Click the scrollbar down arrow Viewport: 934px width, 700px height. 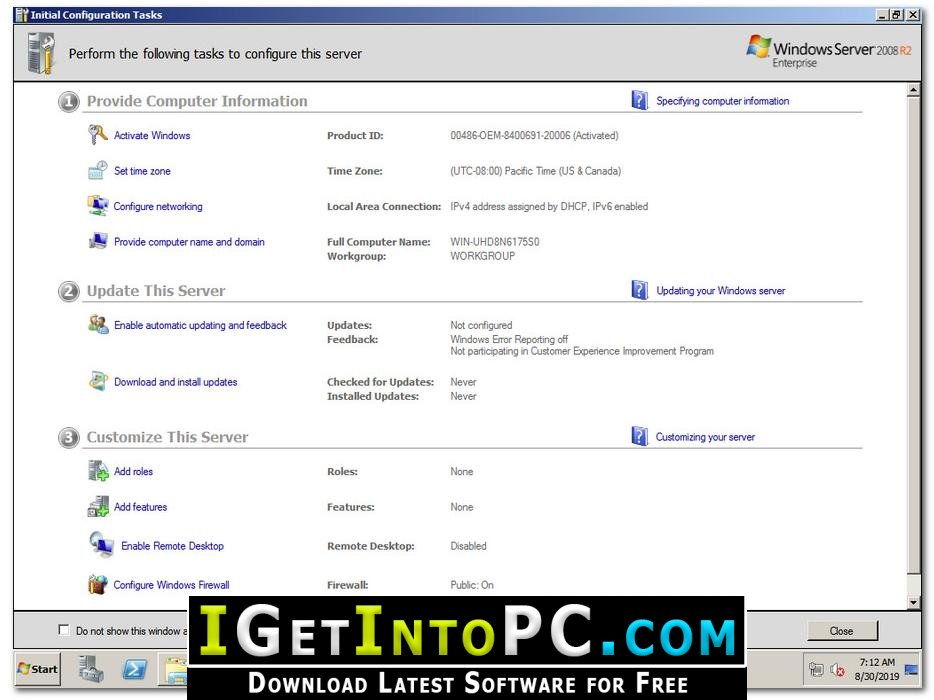pos(913,602)
